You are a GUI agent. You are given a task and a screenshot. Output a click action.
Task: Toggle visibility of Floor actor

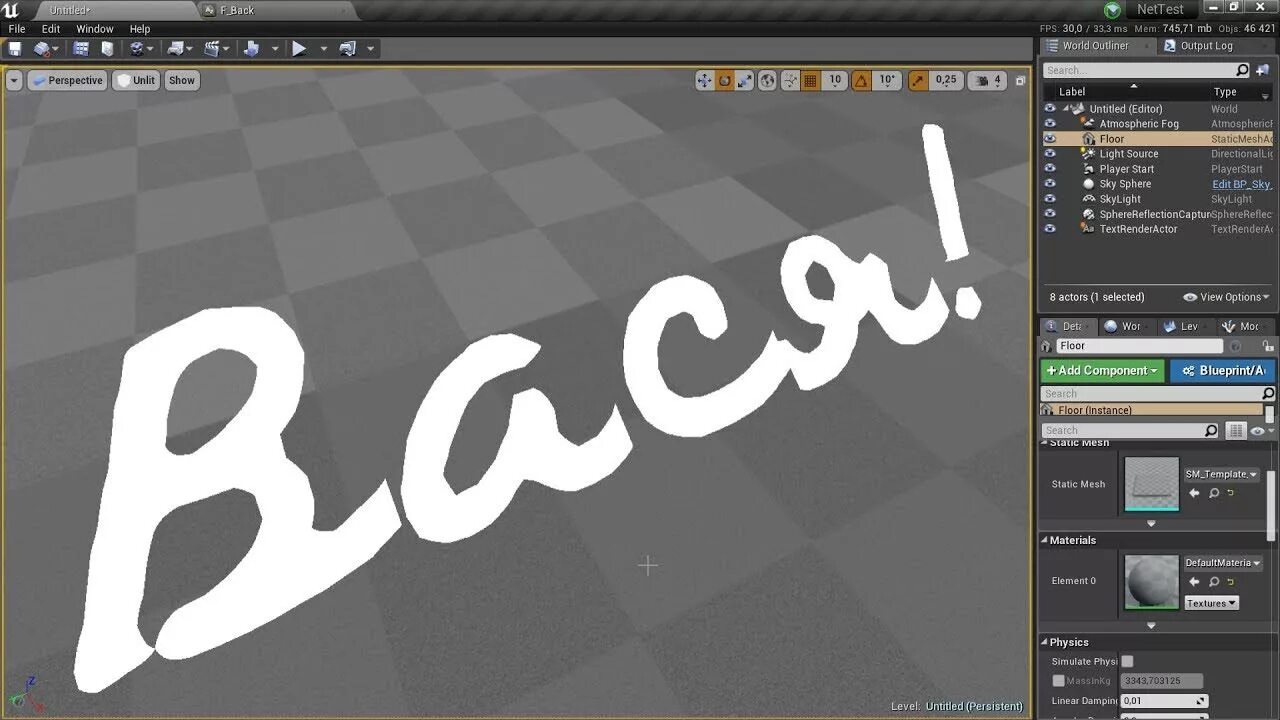(1050, 139)
